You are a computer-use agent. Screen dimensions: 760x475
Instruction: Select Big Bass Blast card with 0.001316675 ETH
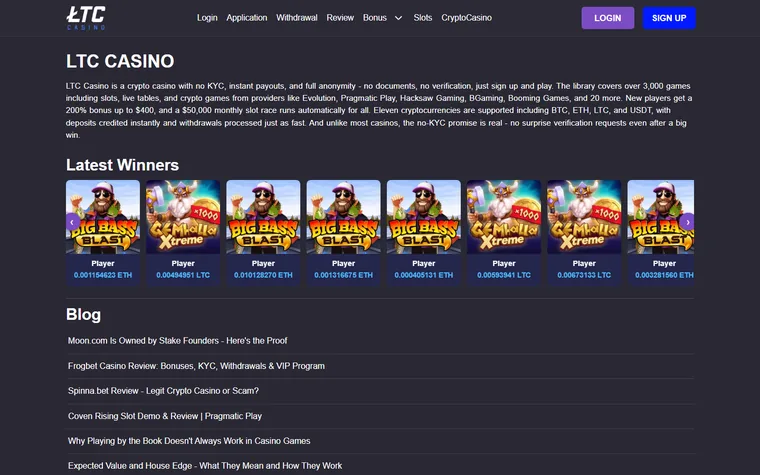tap(344, 233)
